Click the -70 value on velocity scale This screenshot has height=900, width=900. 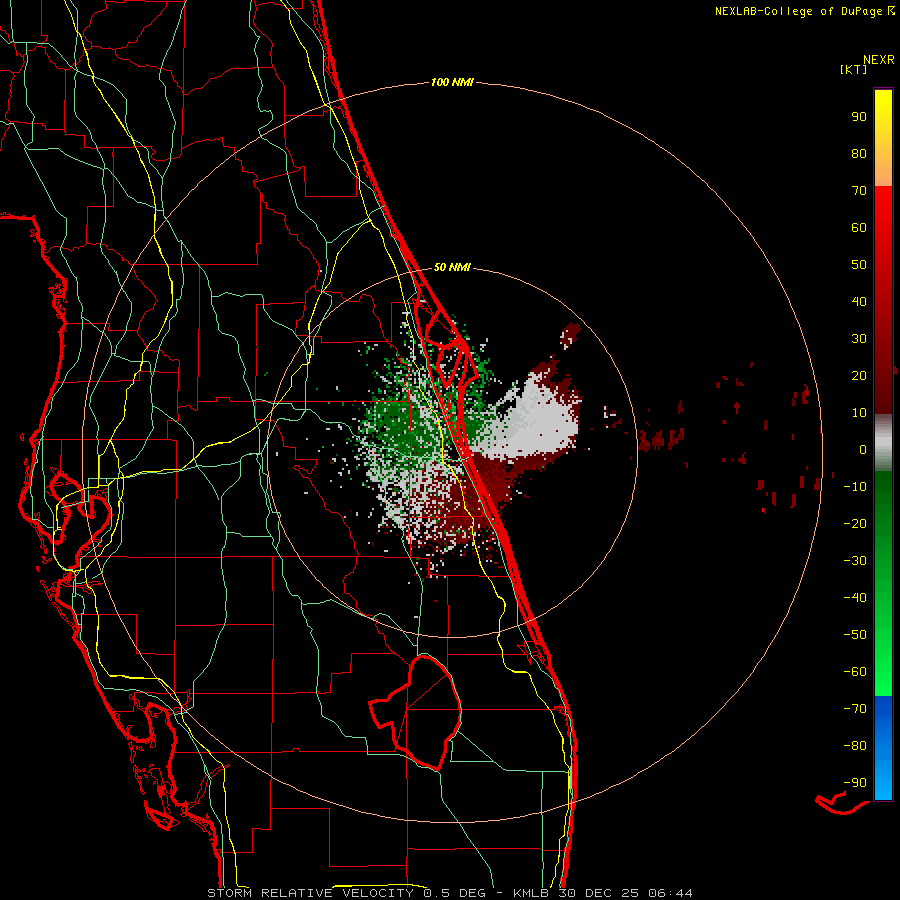[x=855, y=709]
